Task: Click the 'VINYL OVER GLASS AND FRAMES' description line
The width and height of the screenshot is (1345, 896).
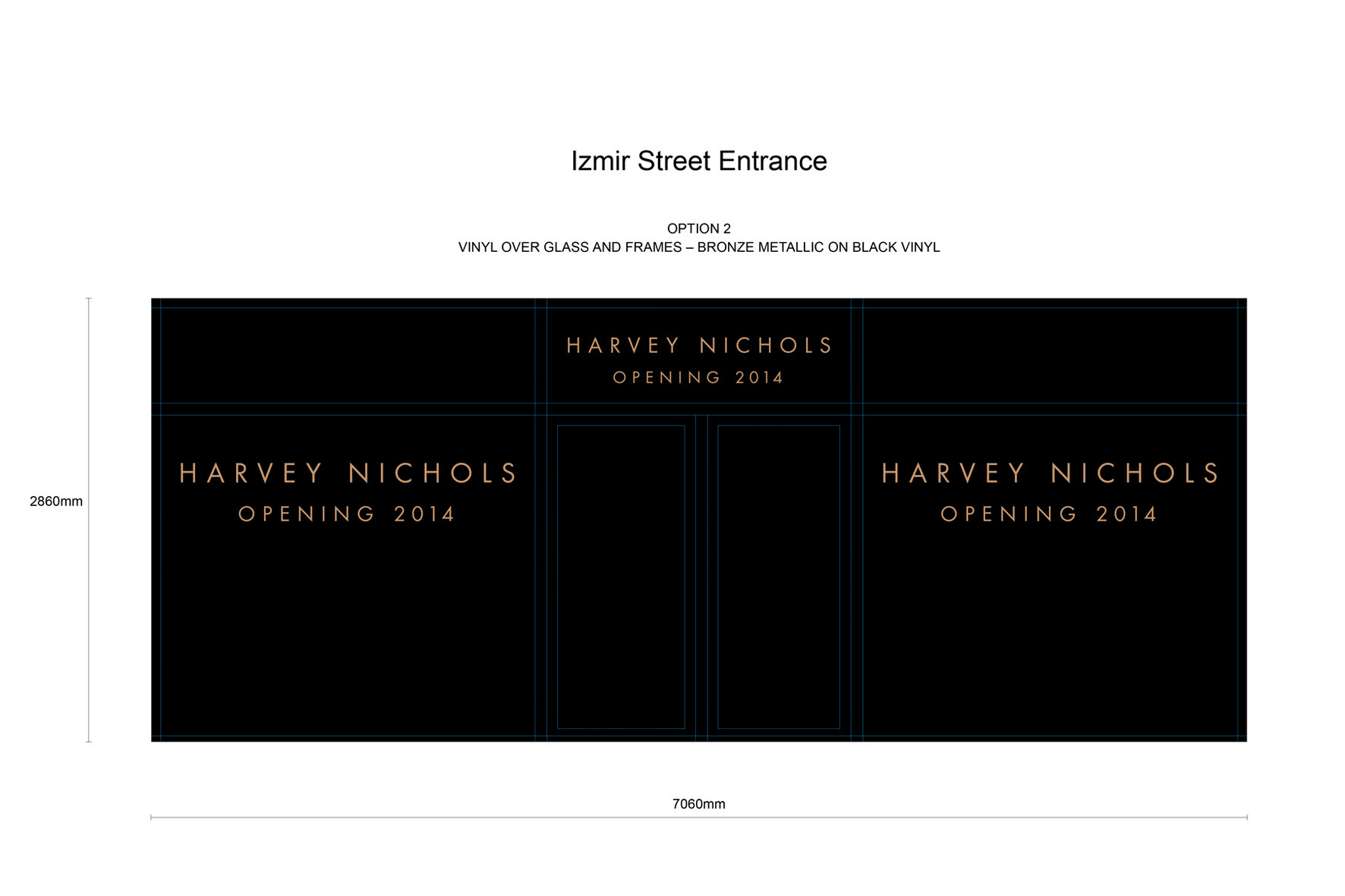Action: (698, 247)
